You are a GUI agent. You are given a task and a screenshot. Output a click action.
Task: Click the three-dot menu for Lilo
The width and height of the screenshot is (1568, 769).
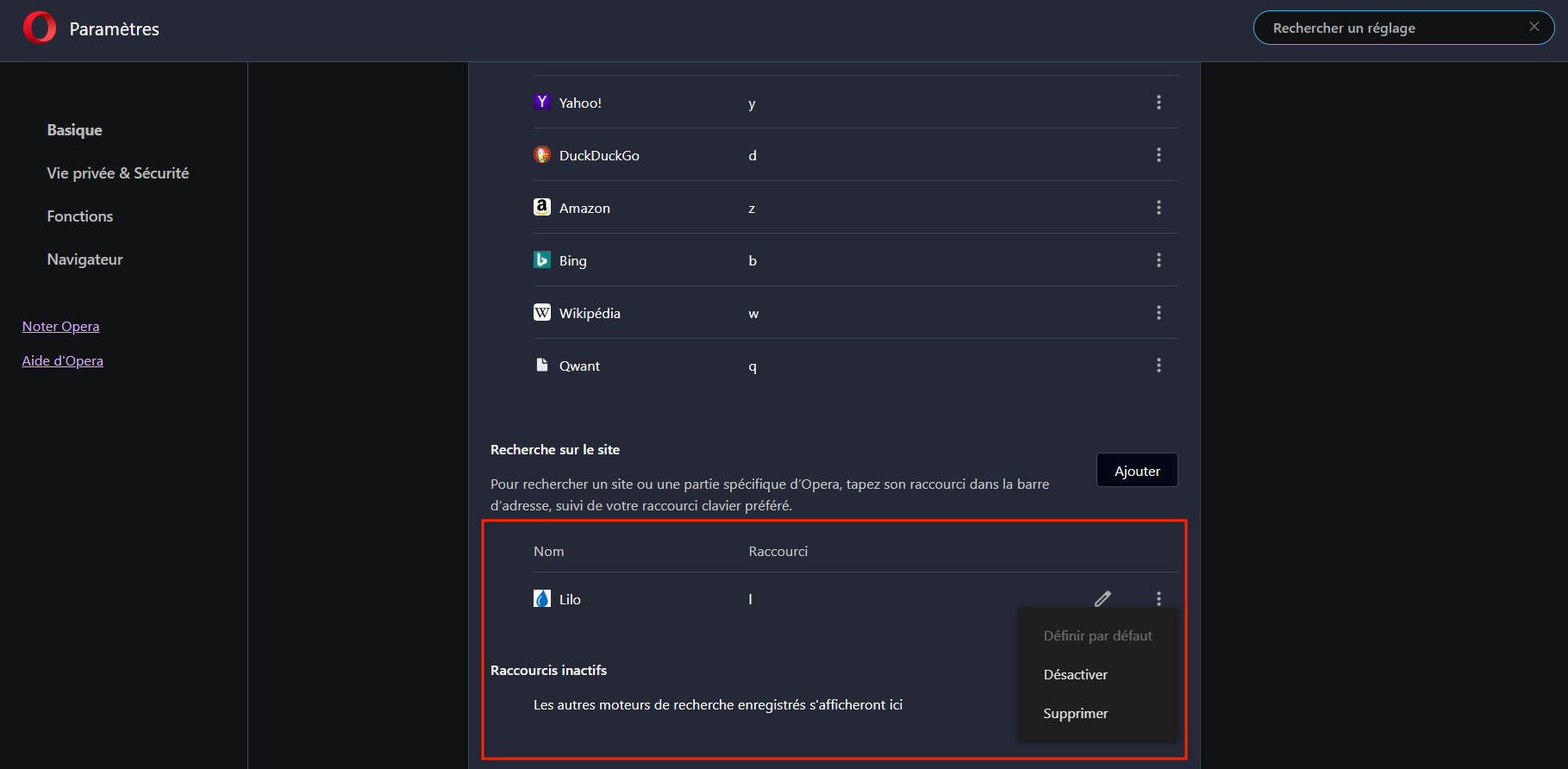(x=1159, y=598)
